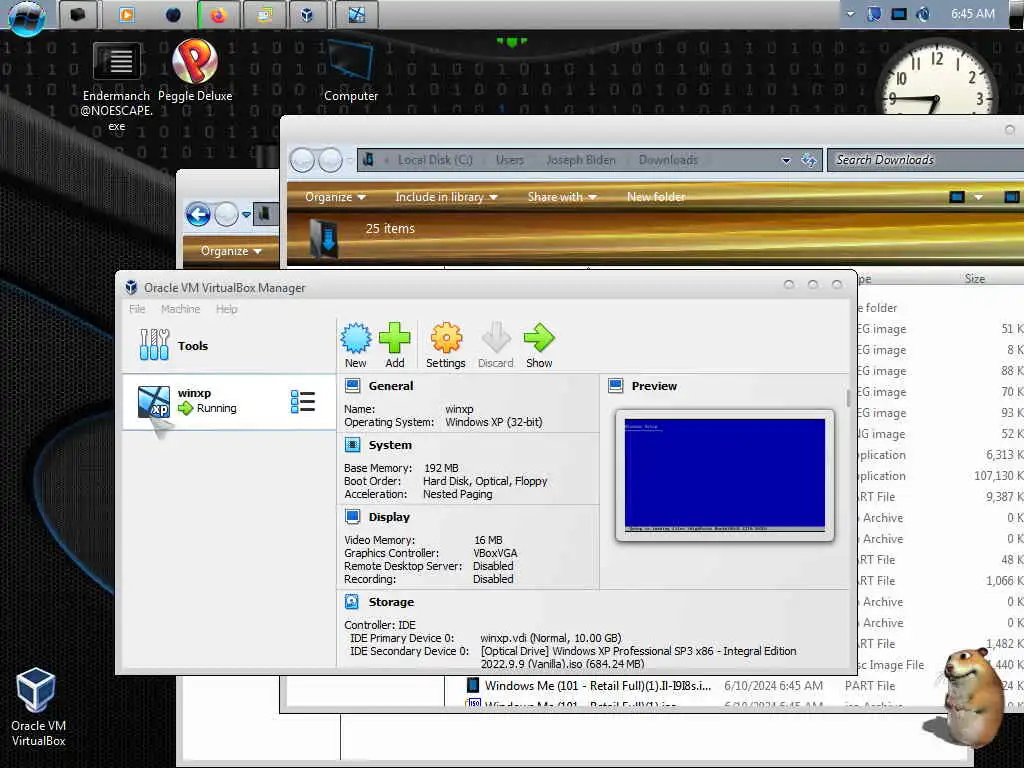This screenshot has width=1024, height=768.
Task: Open Include in library dropdown
Action: (x=446, y=197)
